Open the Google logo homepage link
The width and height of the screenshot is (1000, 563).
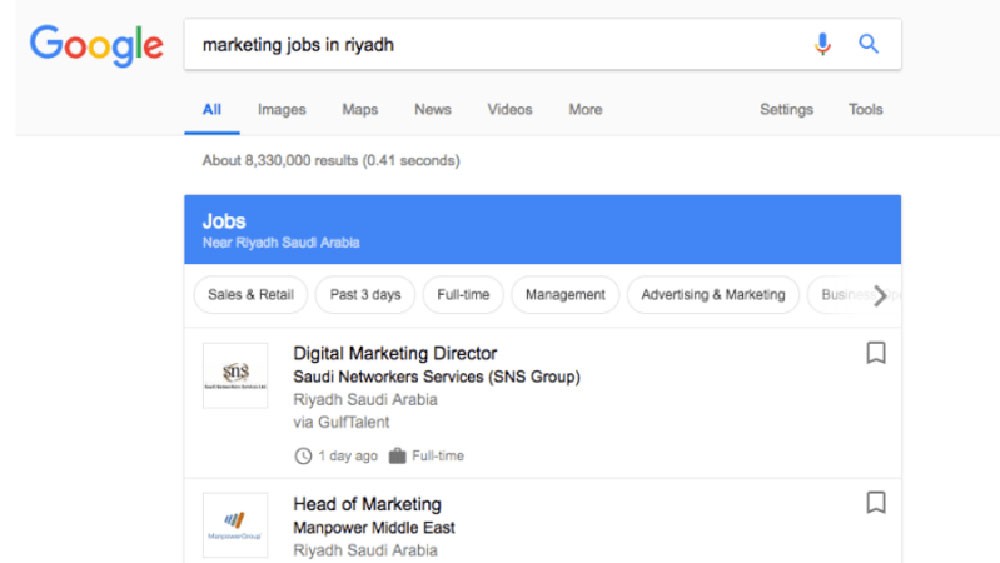point(96,45)
